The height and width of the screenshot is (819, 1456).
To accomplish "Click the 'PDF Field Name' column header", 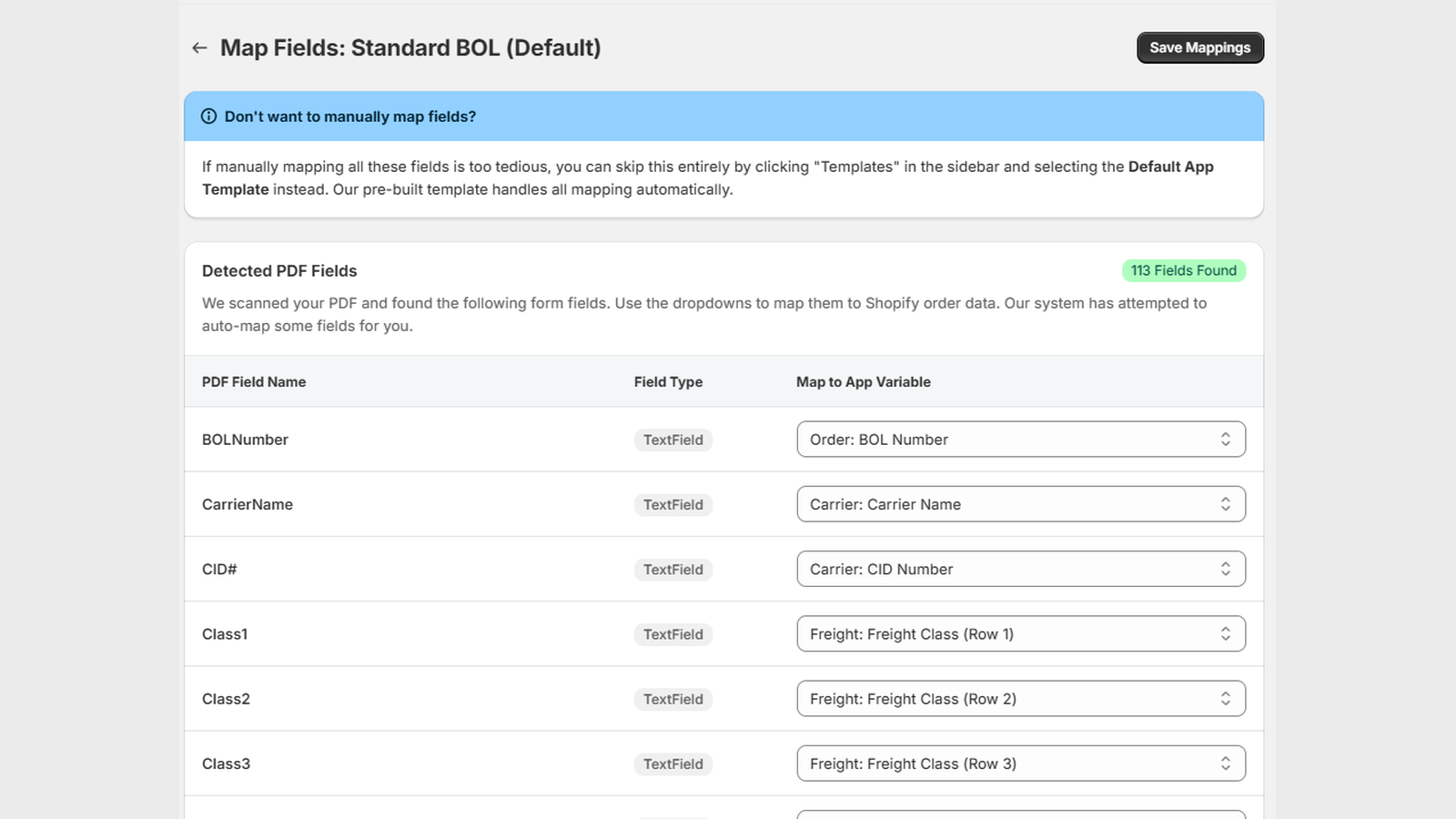I will pos(254,382).
